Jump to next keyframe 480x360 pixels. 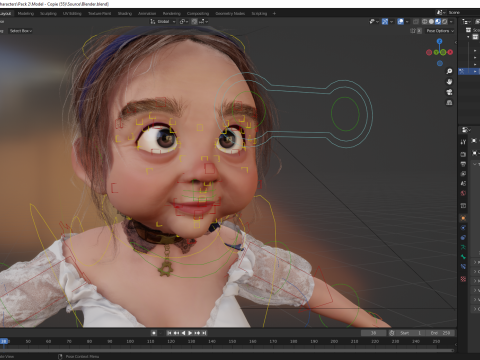point(197,333)
